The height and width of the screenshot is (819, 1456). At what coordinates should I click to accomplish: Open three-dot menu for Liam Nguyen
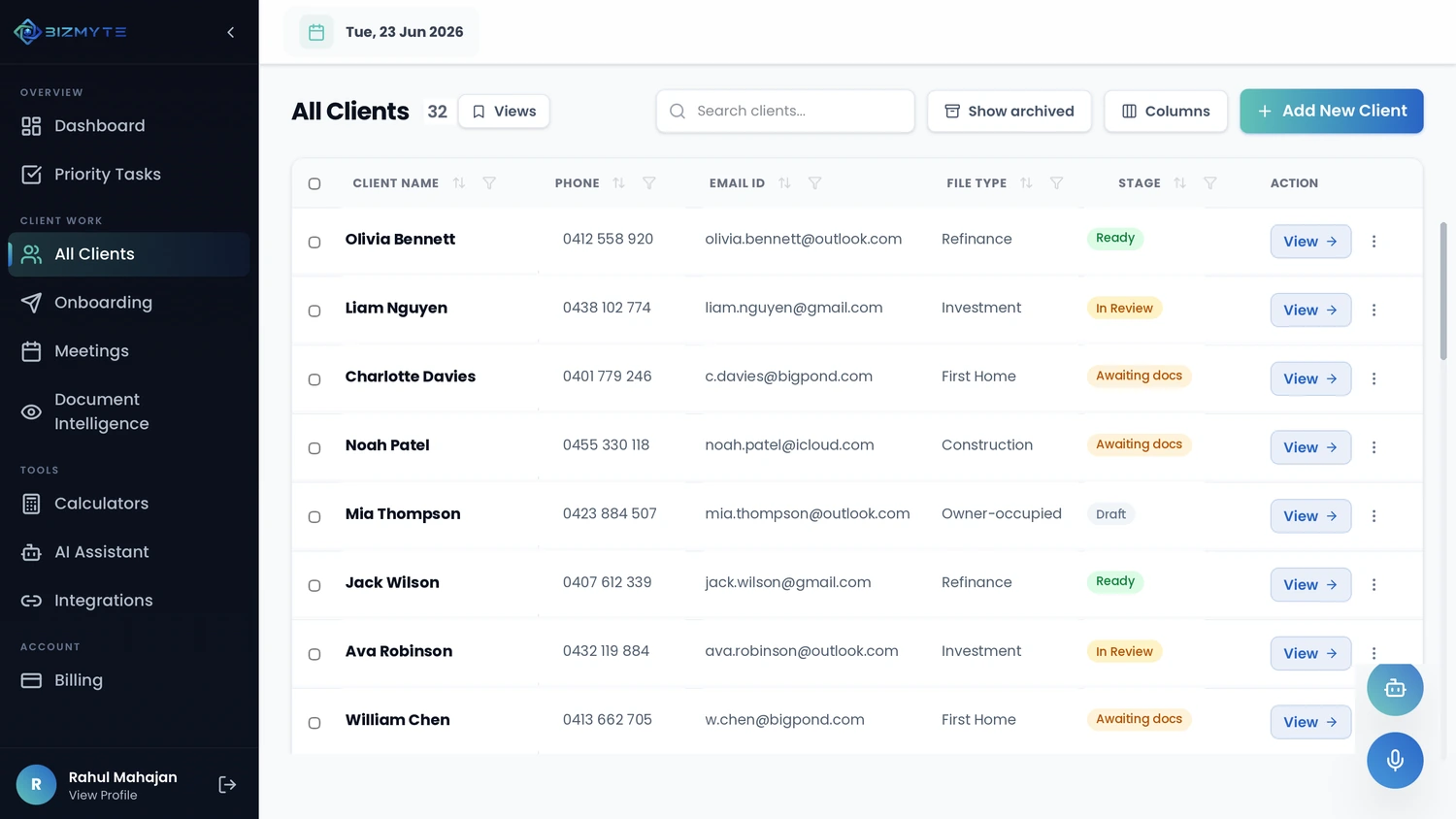point(1373,311)
